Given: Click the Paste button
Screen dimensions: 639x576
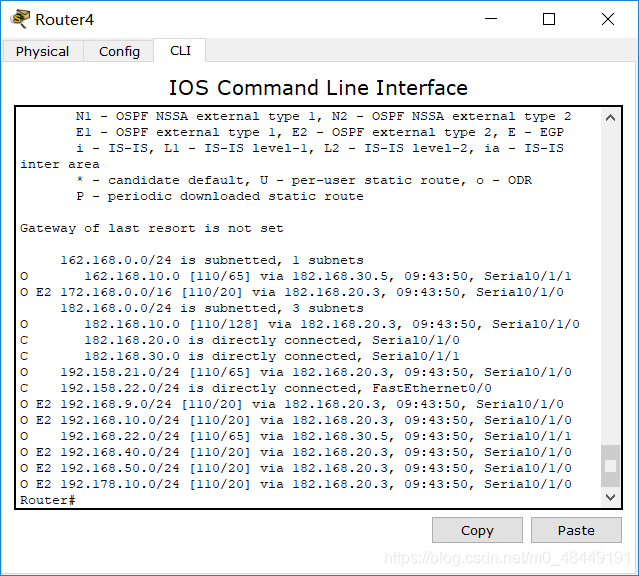Looking at the screenshot, I should pos(576,530).
